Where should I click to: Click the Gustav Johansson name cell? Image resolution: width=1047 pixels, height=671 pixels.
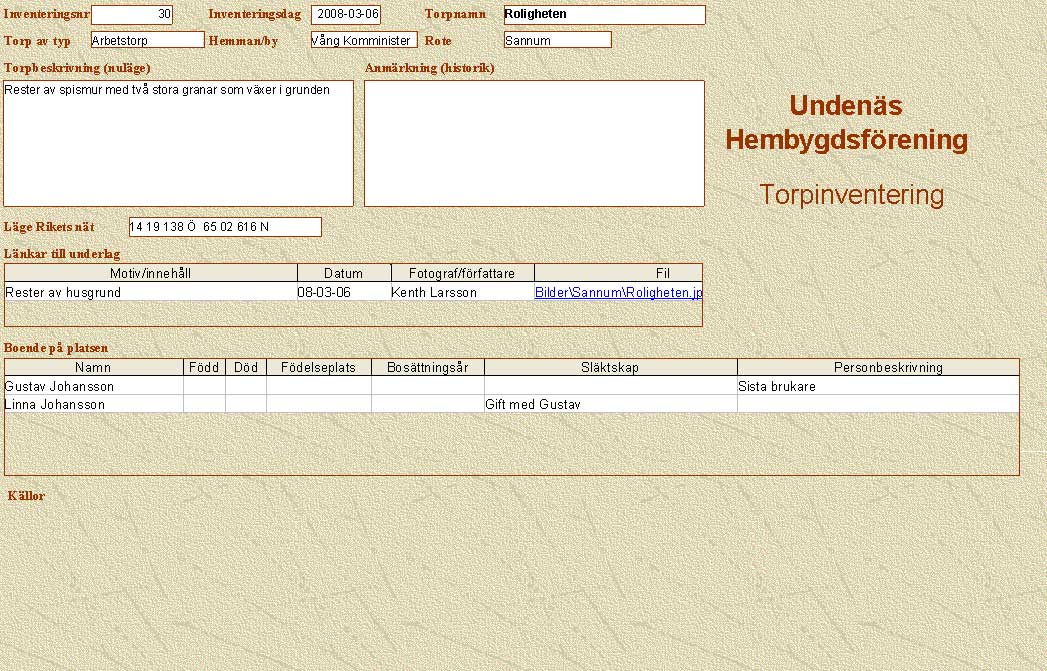coord(94,386)
